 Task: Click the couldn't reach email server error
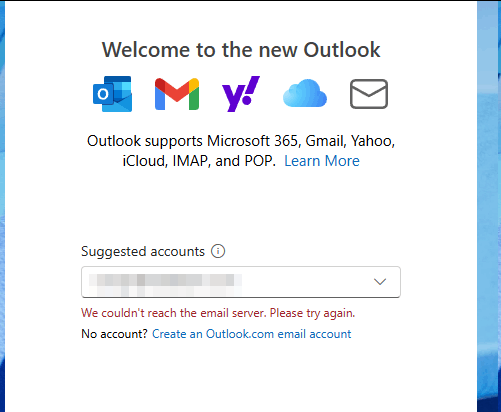pyautogui.click(x=218, y=313)
